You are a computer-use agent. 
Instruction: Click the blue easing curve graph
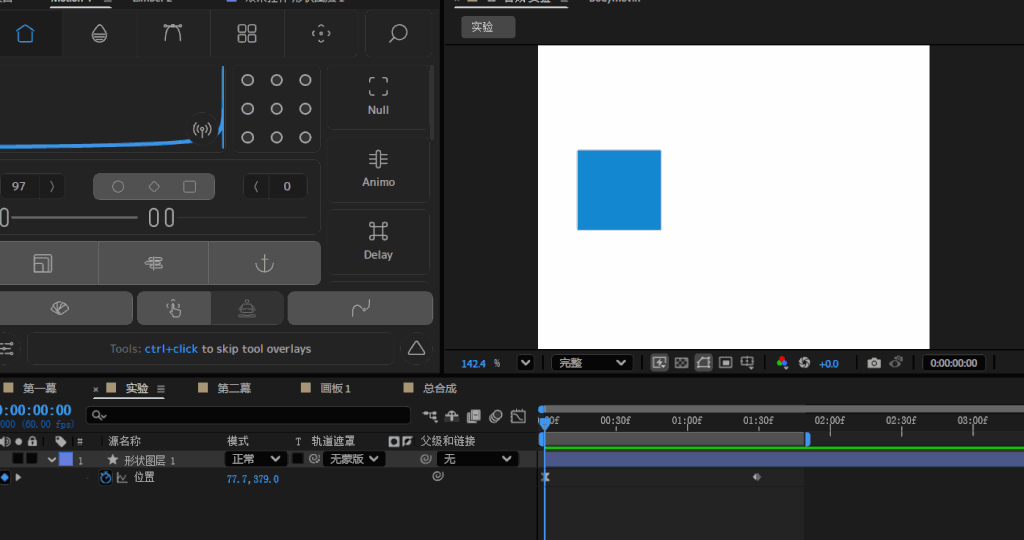coord(111,108)
